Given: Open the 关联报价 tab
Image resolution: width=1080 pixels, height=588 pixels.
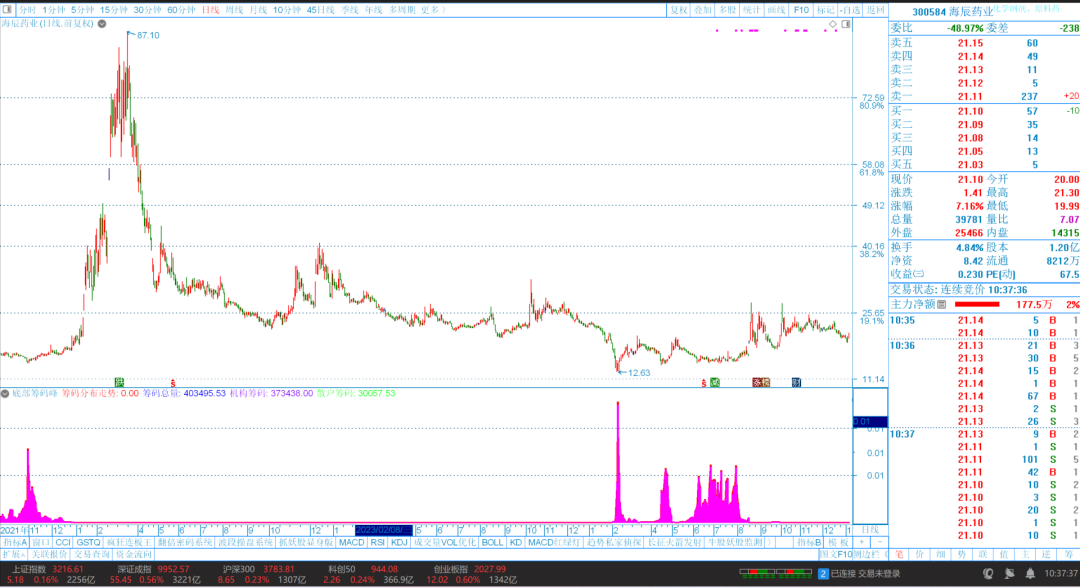Looking at the screenshot, I should [x=50, y=554].
